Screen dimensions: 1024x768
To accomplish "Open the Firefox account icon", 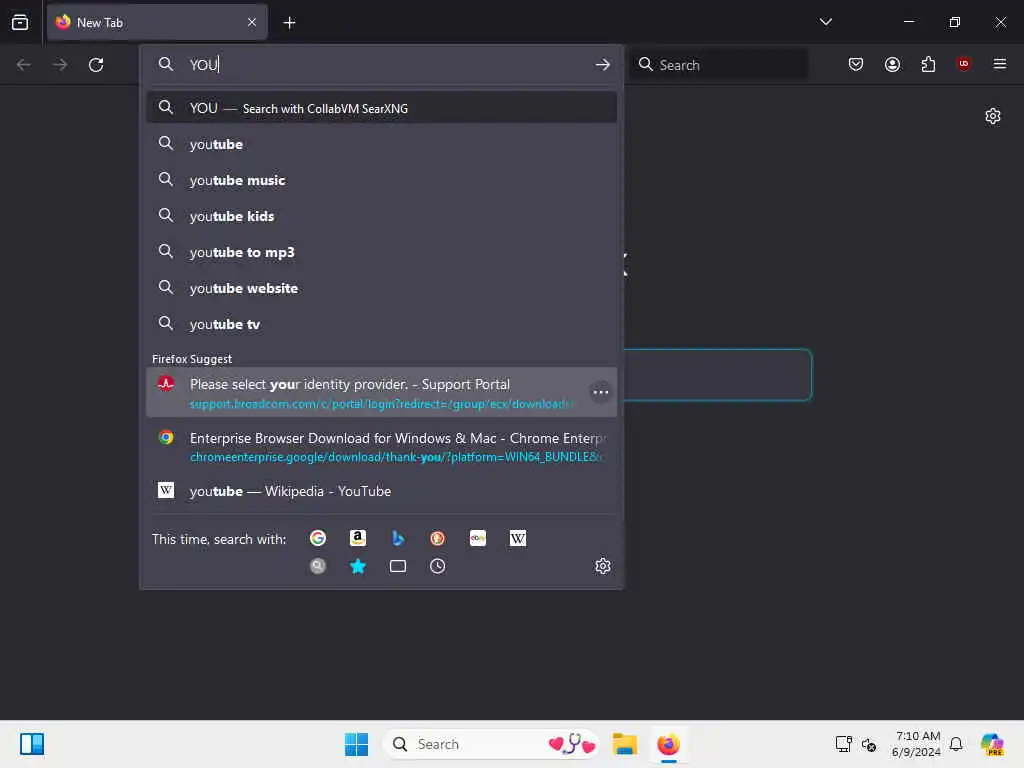I will coord(892,64).
